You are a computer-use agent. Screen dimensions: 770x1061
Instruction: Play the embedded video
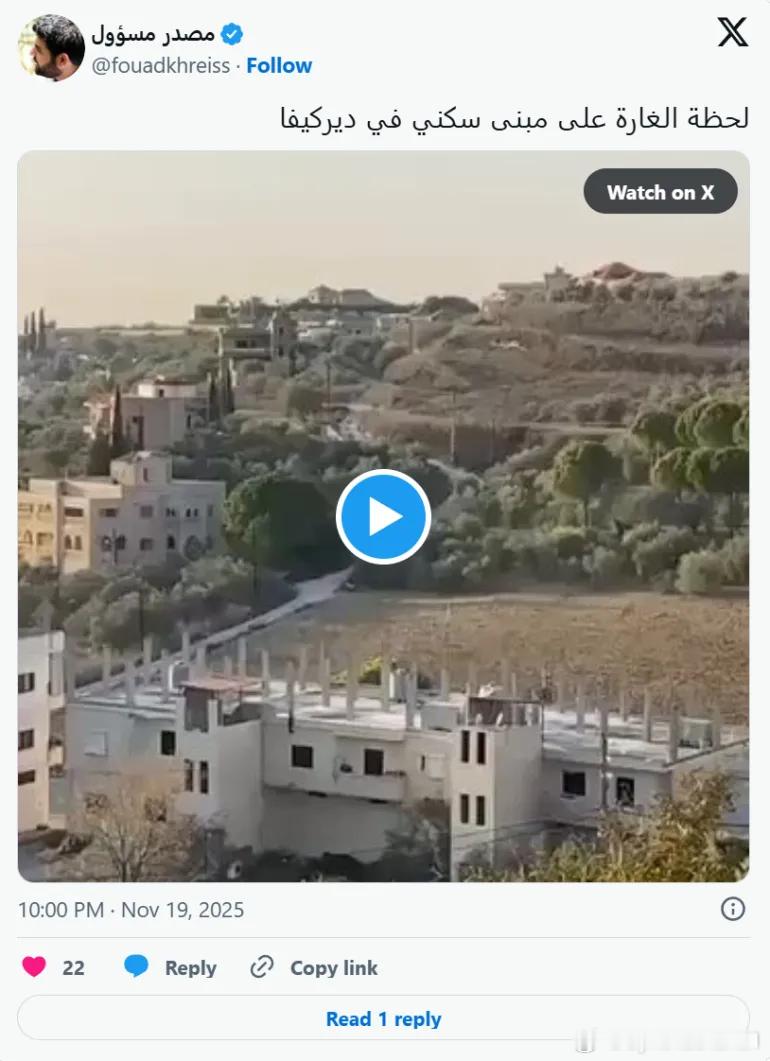tap(384, 517)
